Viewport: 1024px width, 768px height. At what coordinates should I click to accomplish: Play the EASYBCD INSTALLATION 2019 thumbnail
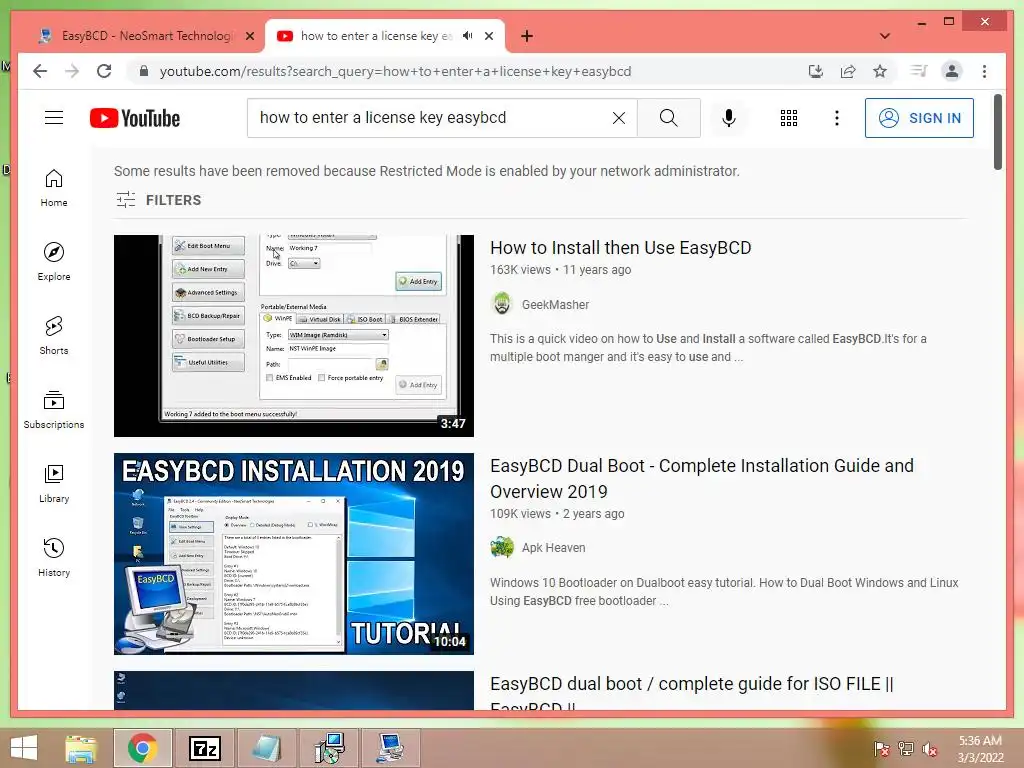[293, 554]
